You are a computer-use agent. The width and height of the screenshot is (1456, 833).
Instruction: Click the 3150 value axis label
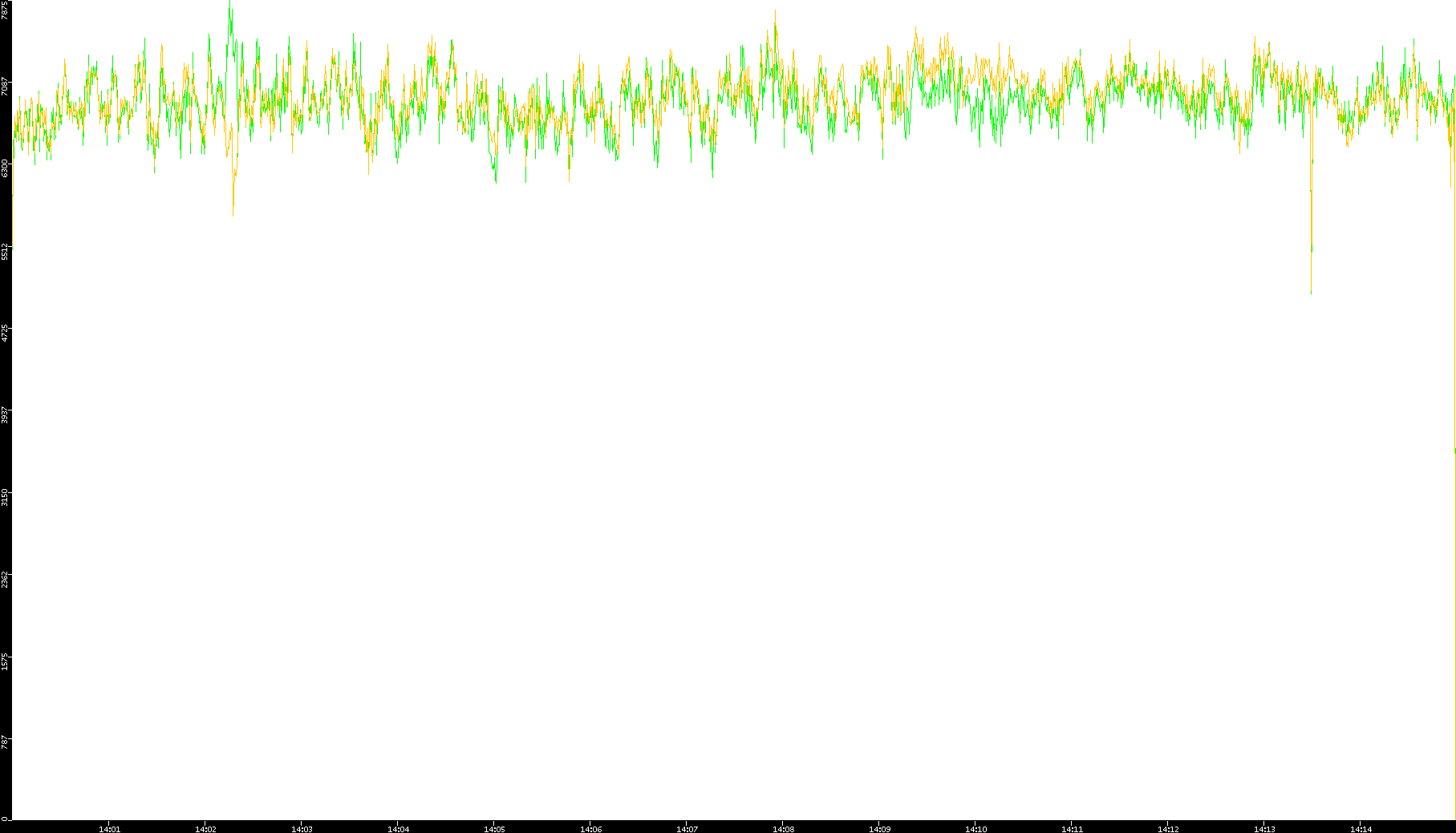6,497
